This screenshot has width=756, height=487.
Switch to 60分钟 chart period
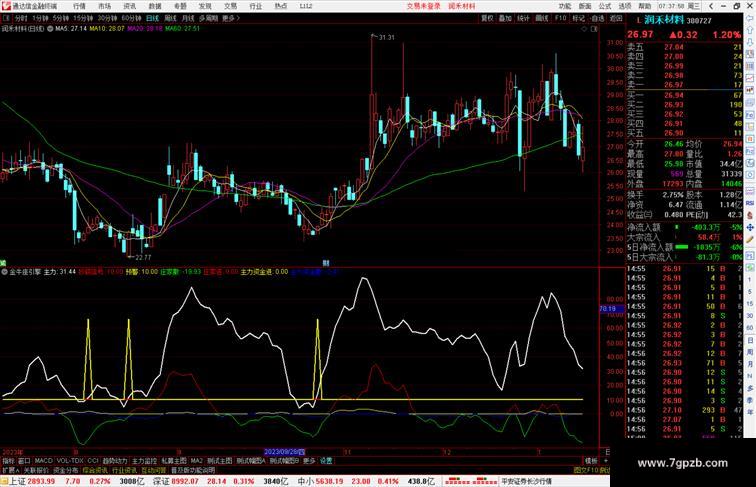131,18
